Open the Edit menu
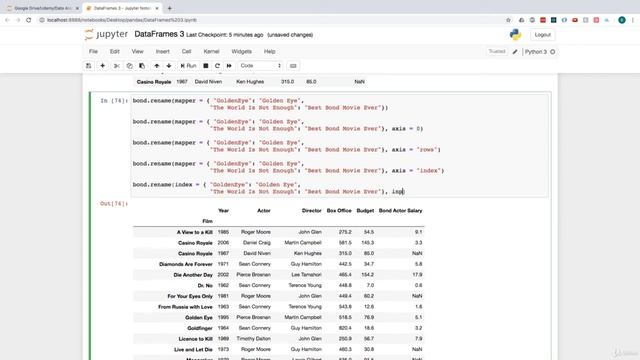 (115, 51)
